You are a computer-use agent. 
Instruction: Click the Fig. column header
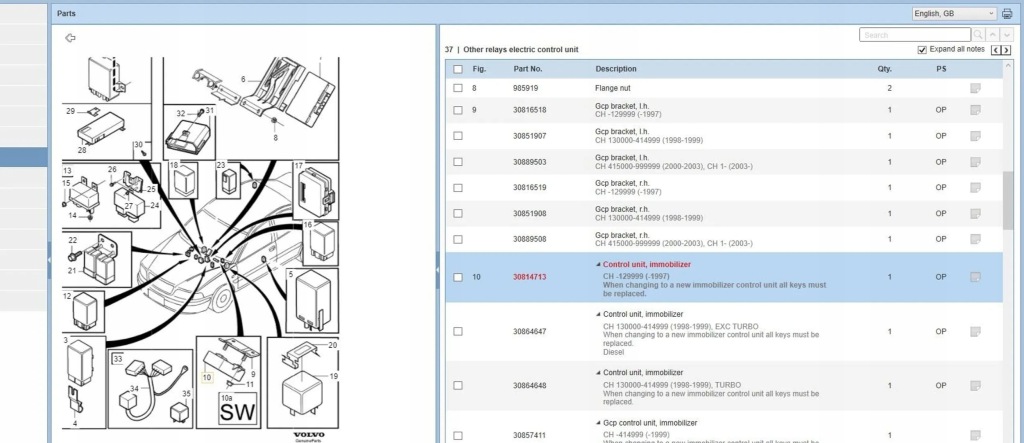pyautogui.click(x=479, y=69)
